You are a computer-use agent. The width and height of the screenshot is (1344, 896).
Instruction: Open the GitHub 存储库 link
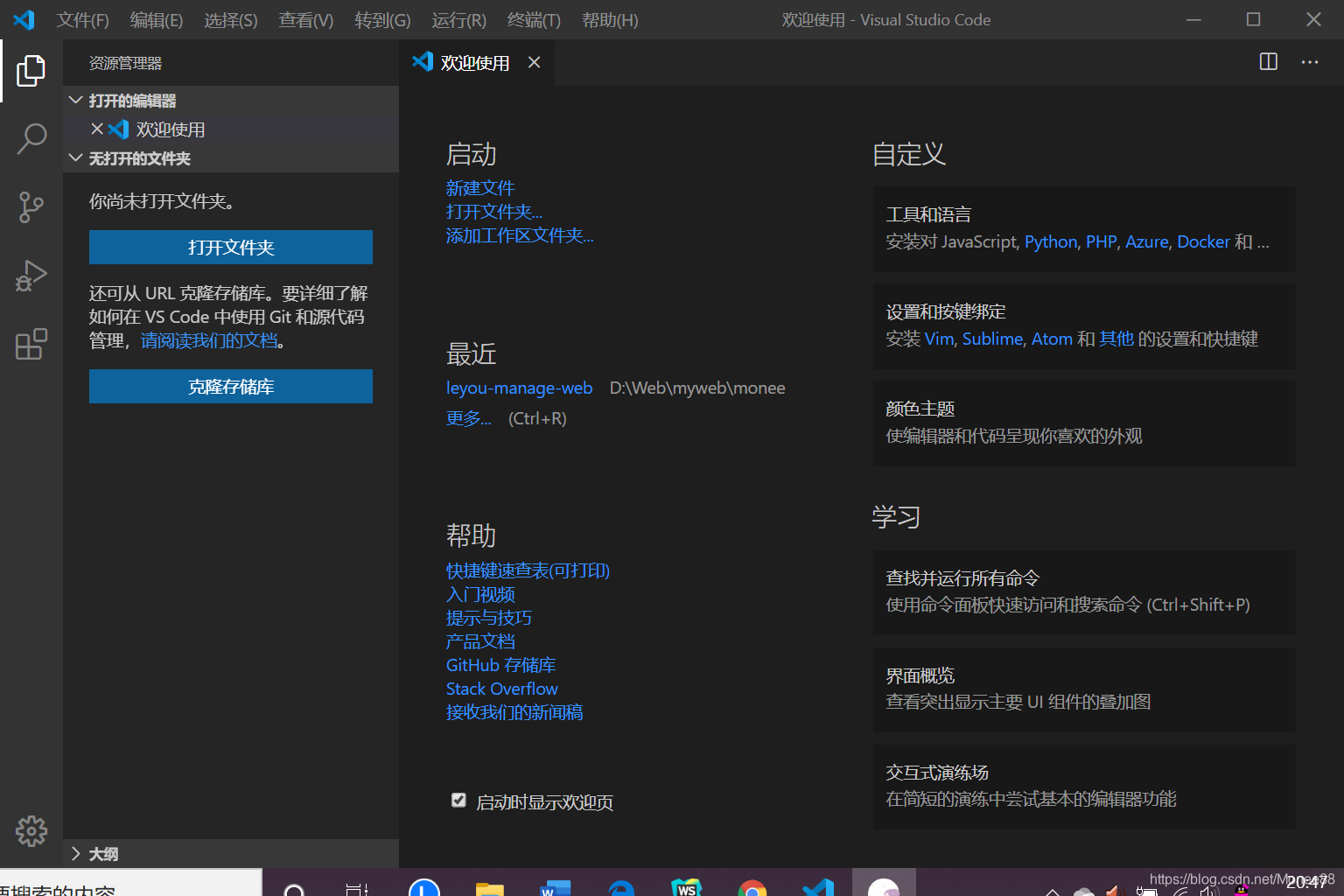click(501, 665)
